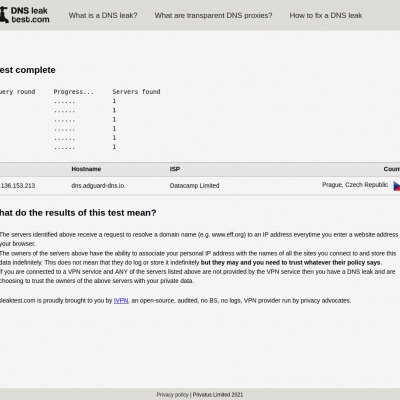Viewport: 400px width, 400px height.
Task: Click the 136.153.213 IP address cell
Action: (17, 186)
